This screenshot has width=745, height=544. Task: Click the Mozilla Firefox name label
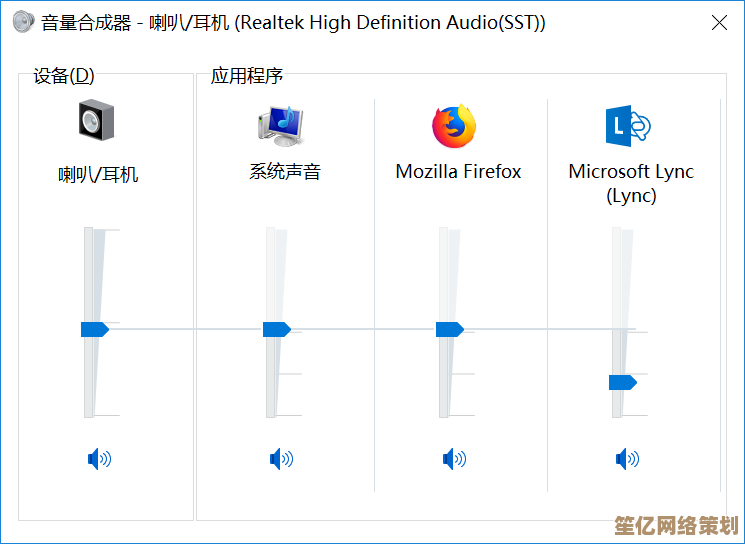point(458,172)
